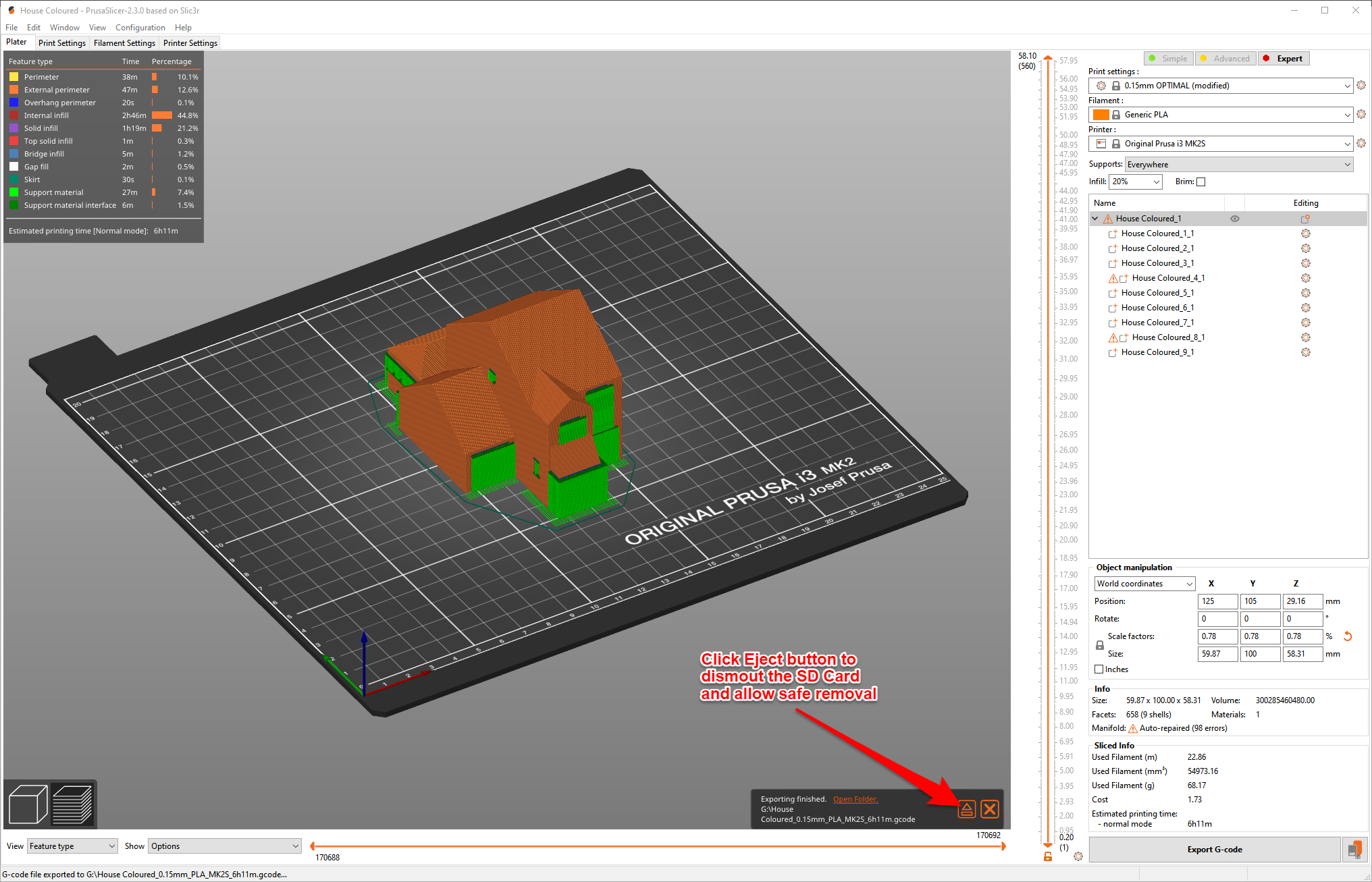Open the Print Settings tab
This screenshot has height=882, width=1372.
click(60, 42)
